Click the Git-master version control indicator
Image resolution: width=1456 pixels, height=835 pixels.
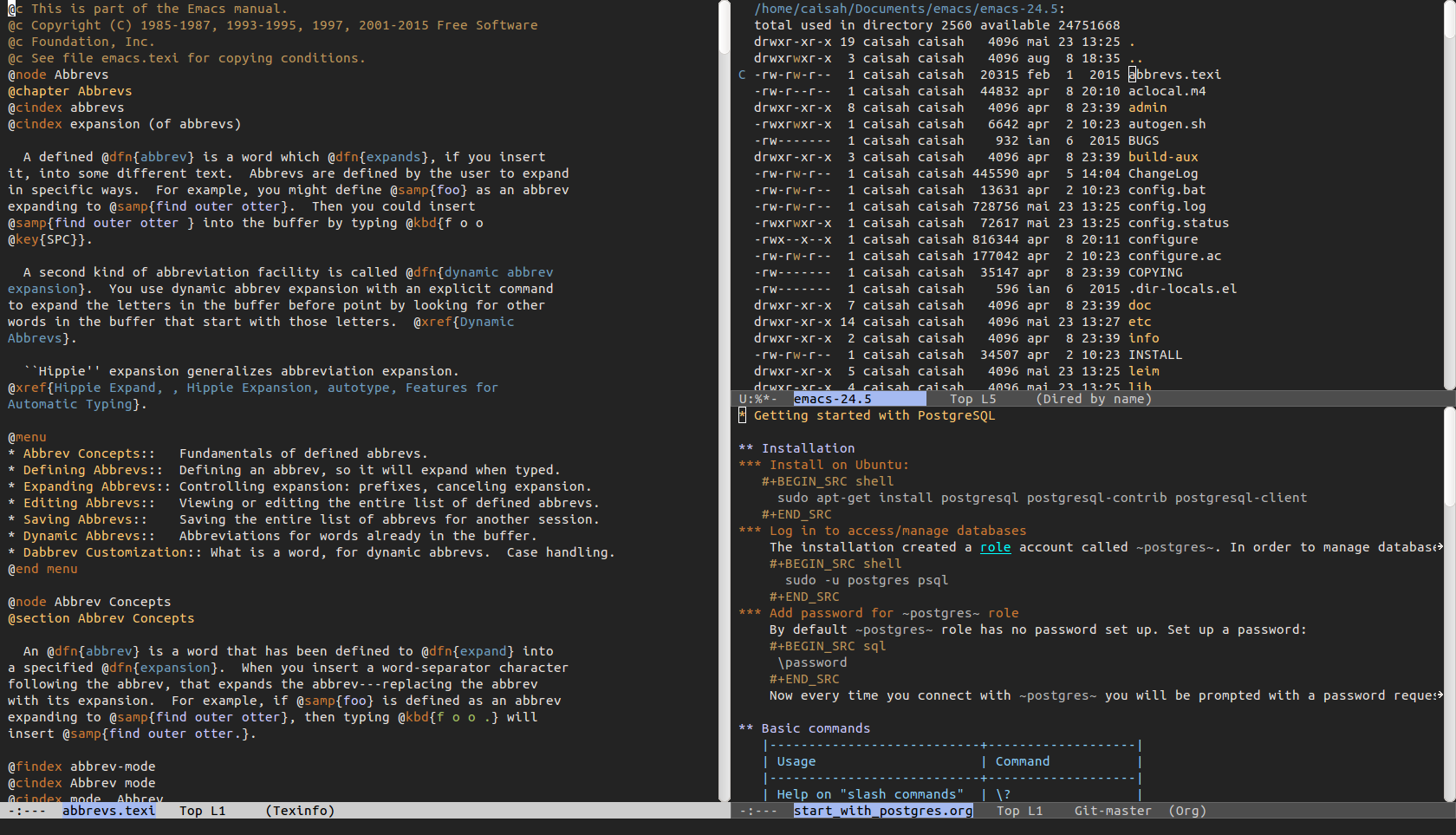1113,811
